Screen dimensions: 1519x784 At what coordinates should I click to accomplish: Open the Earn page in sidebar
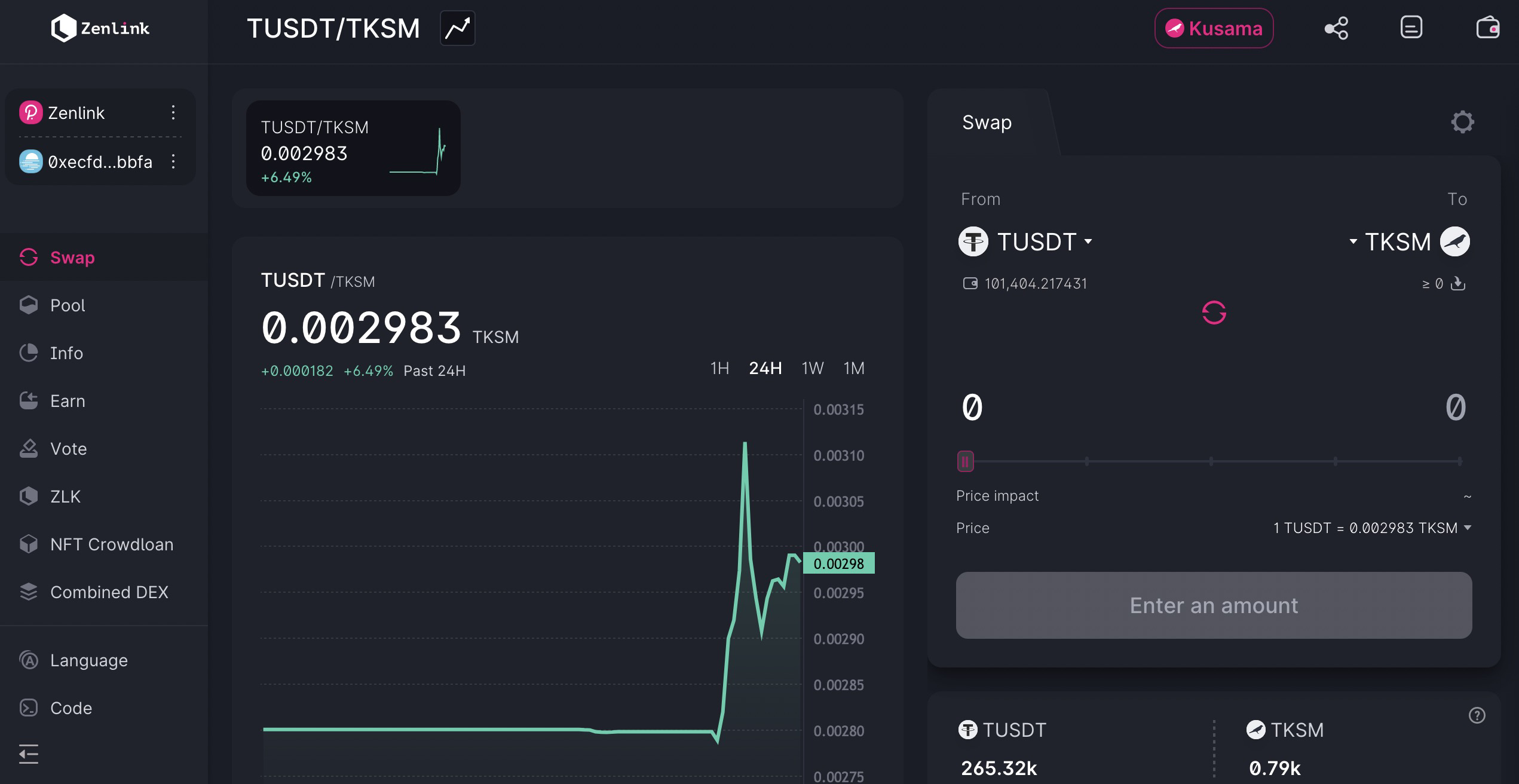click(104, 400)
